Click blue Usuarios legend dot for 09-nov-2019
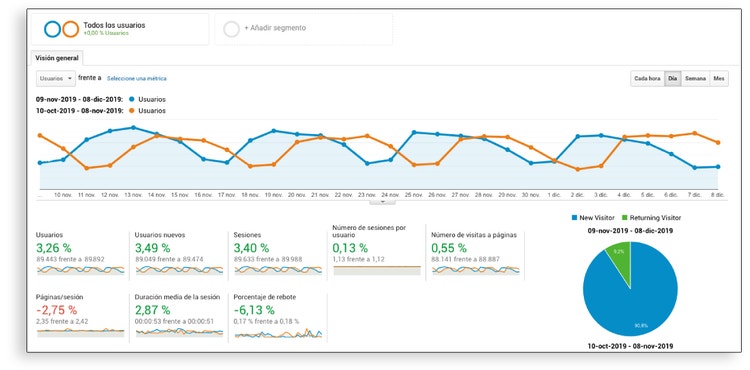The width and height of the screenshot is (750, 370). click(x=132, y=99)
